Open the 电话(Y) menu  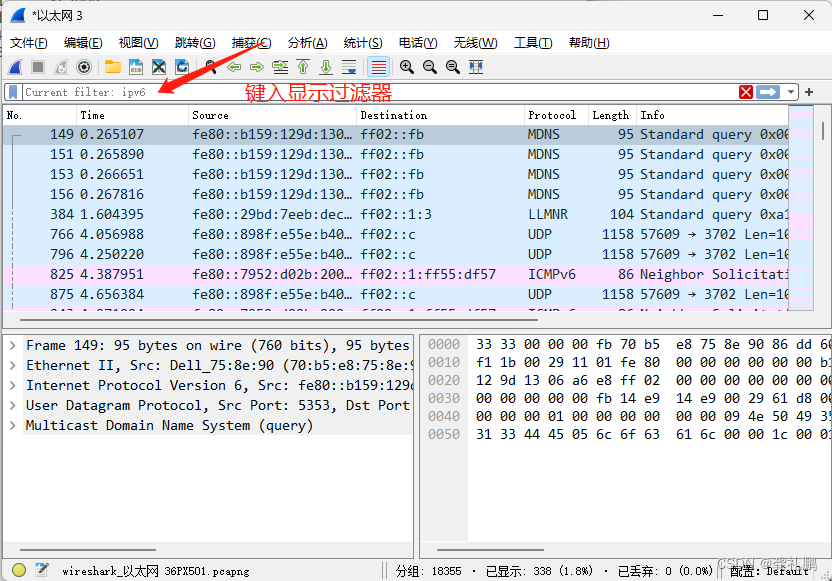[x=418, y=43]
